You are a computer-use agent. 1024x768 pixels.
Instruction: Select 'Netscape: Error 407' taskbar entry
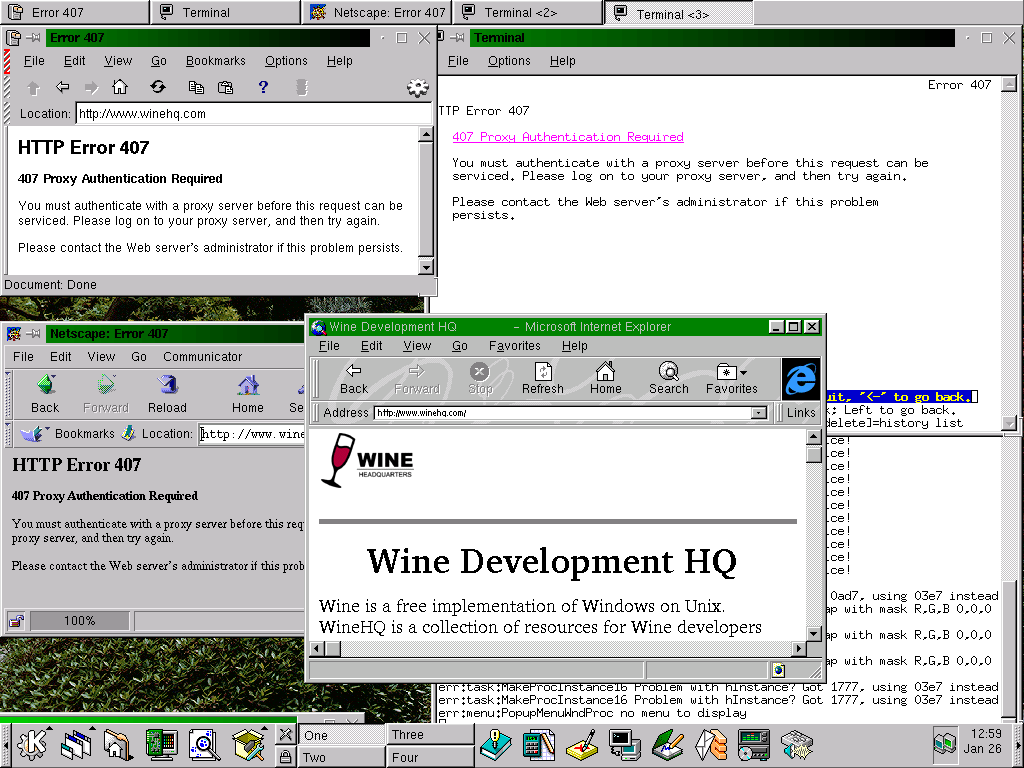[377, 12]
